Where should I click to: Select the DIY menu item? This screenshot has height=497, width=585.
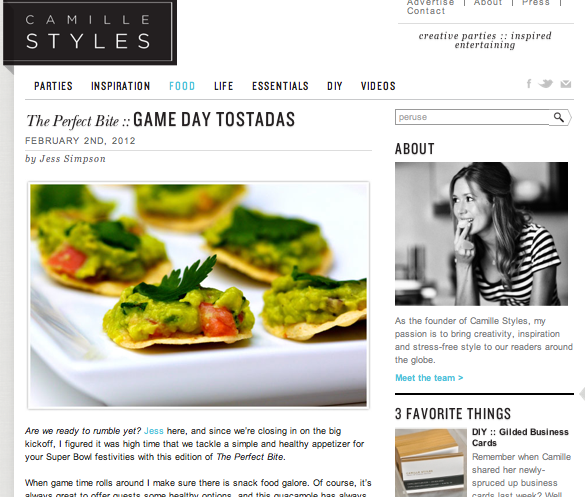tap(335, 86)
